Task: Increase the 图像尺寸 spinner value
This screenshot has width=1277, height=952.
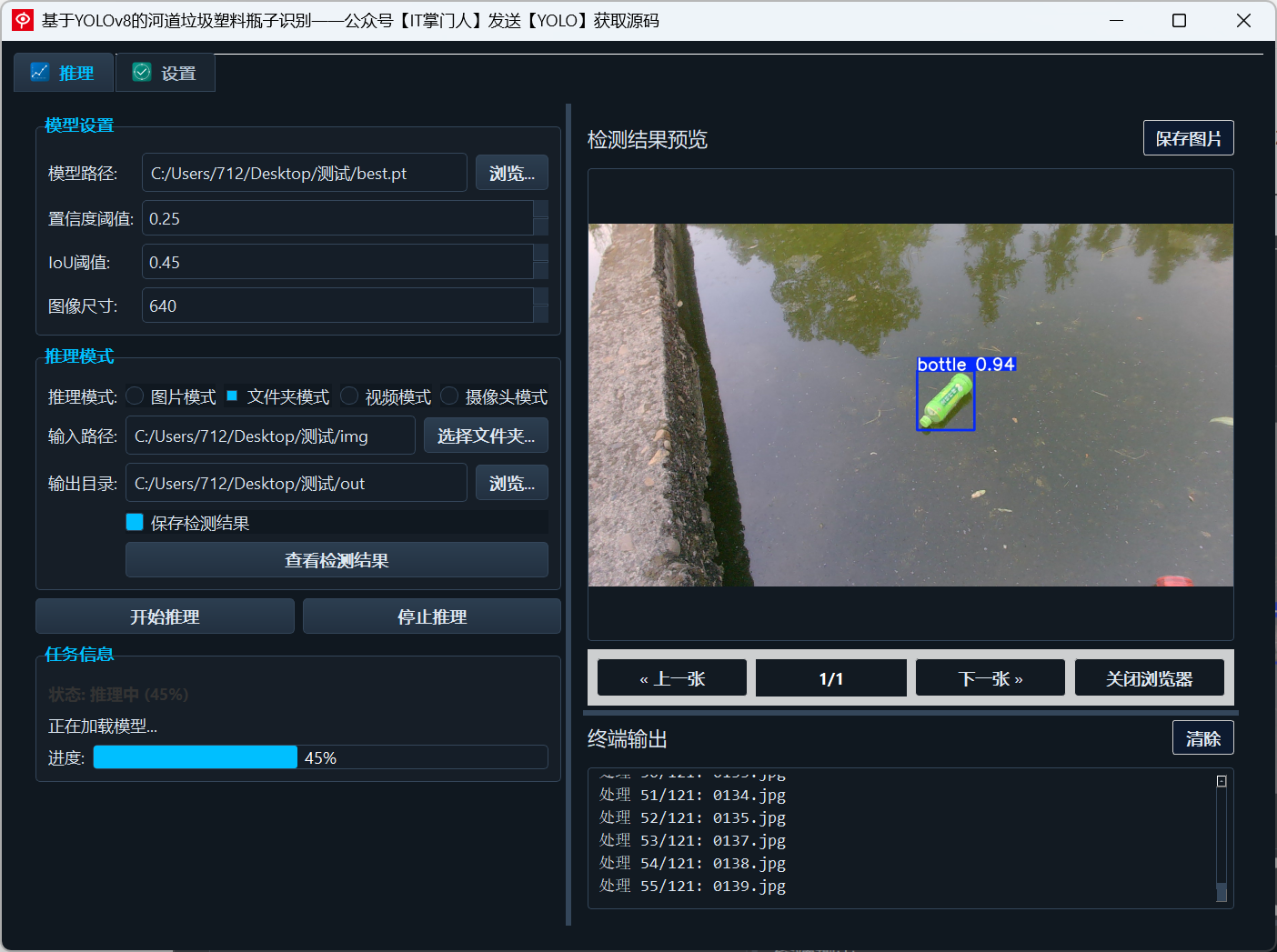Action: (x=540, y=296)
